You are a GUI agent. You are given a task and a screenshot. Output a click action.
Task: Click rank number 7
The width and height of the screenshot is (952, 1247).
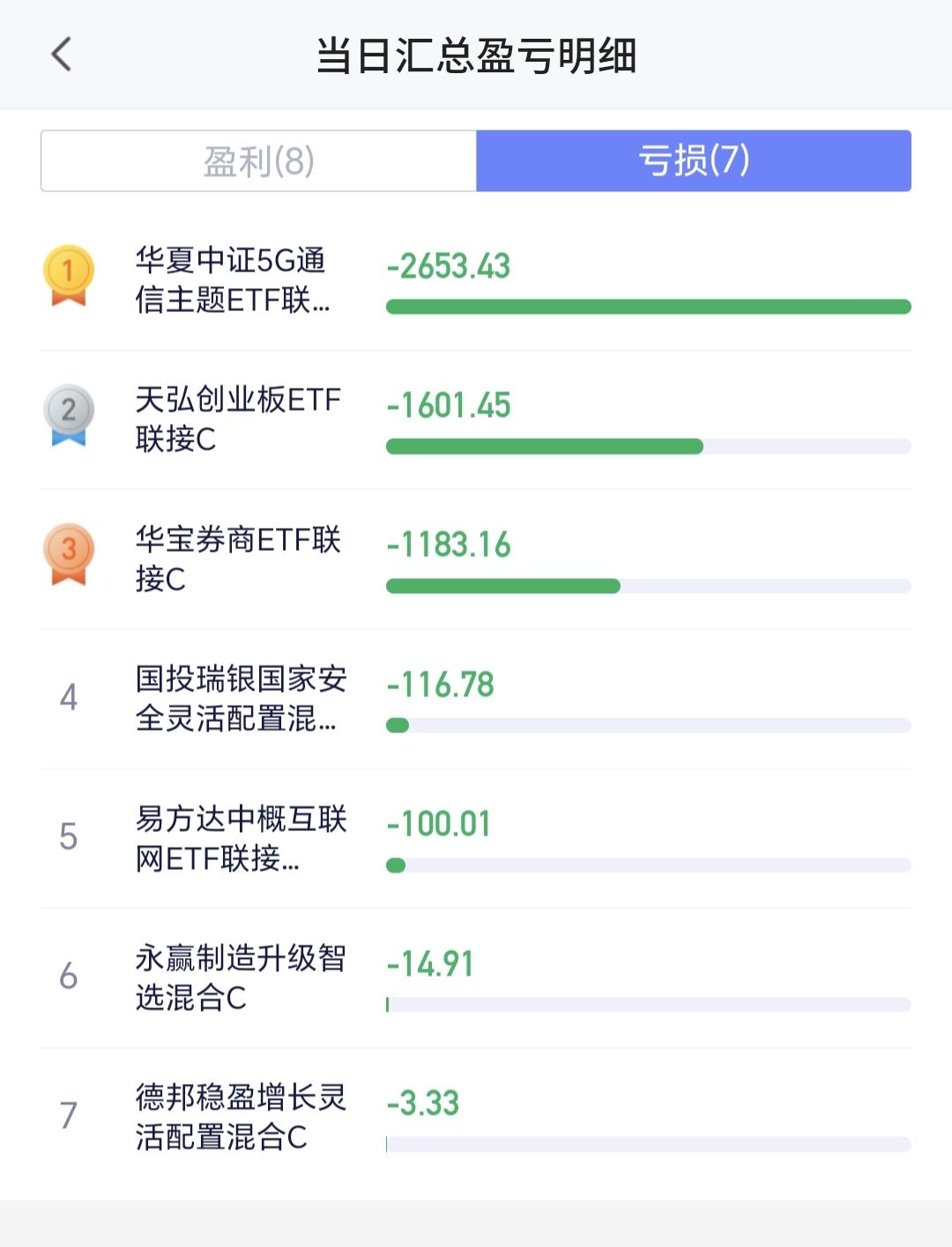tap(69, 1115)
